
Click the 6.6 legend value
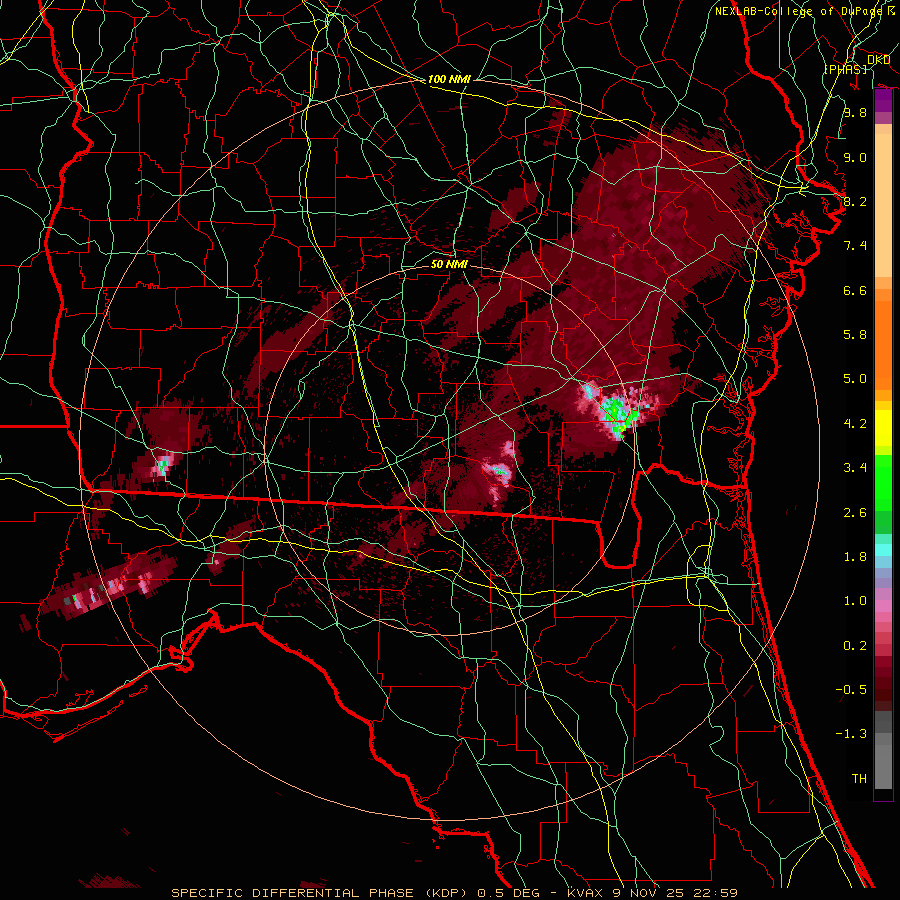[855, 290]
